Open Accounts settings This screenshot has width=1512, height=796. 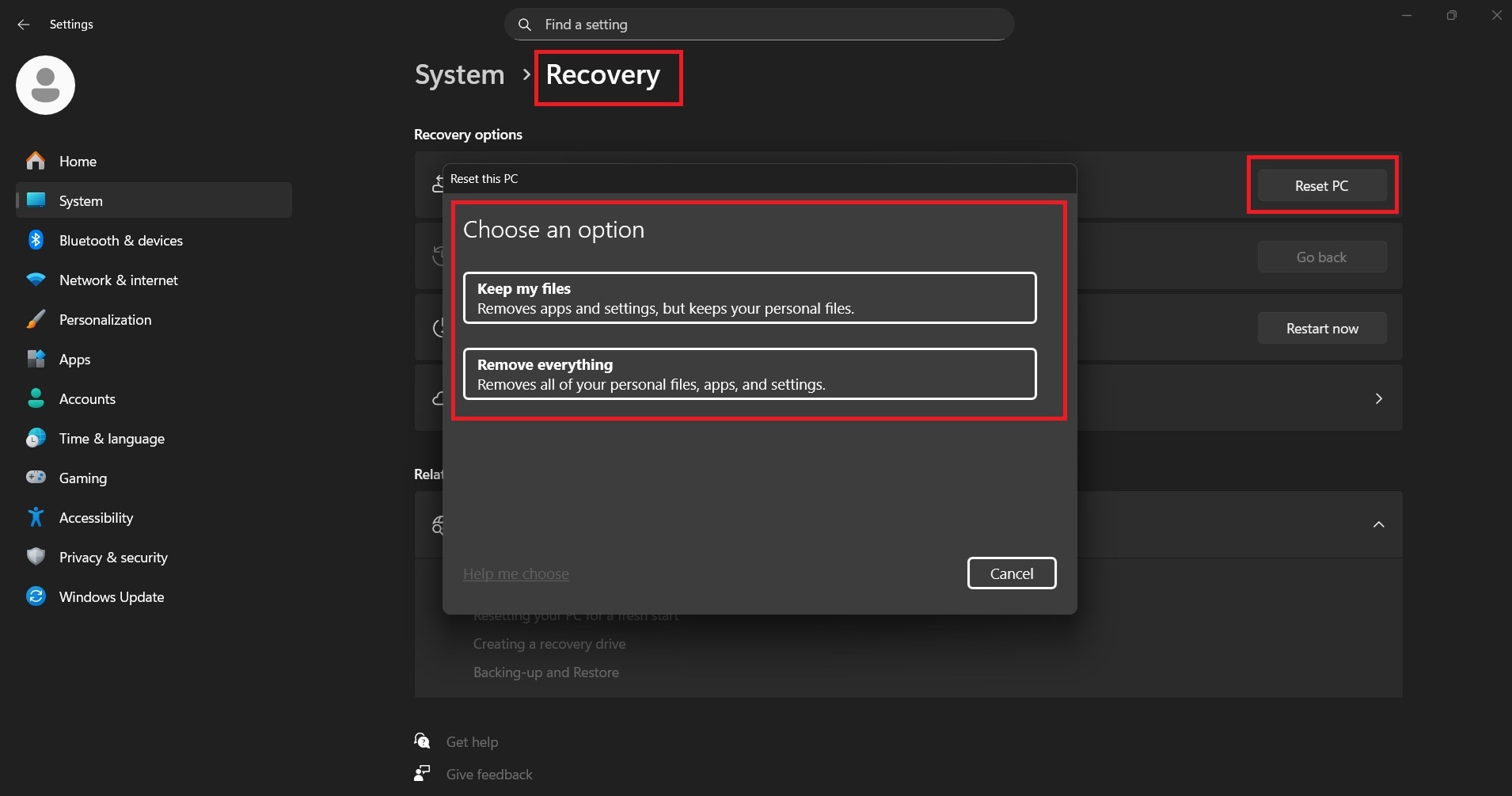pos(87,398)
